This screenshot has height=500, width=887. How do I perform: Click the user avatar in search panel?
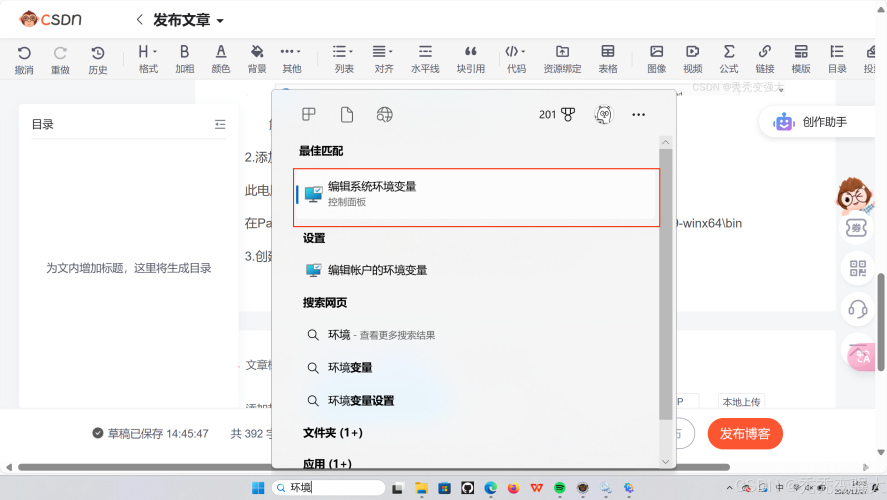pyautogui.click(x=604, y=115)
